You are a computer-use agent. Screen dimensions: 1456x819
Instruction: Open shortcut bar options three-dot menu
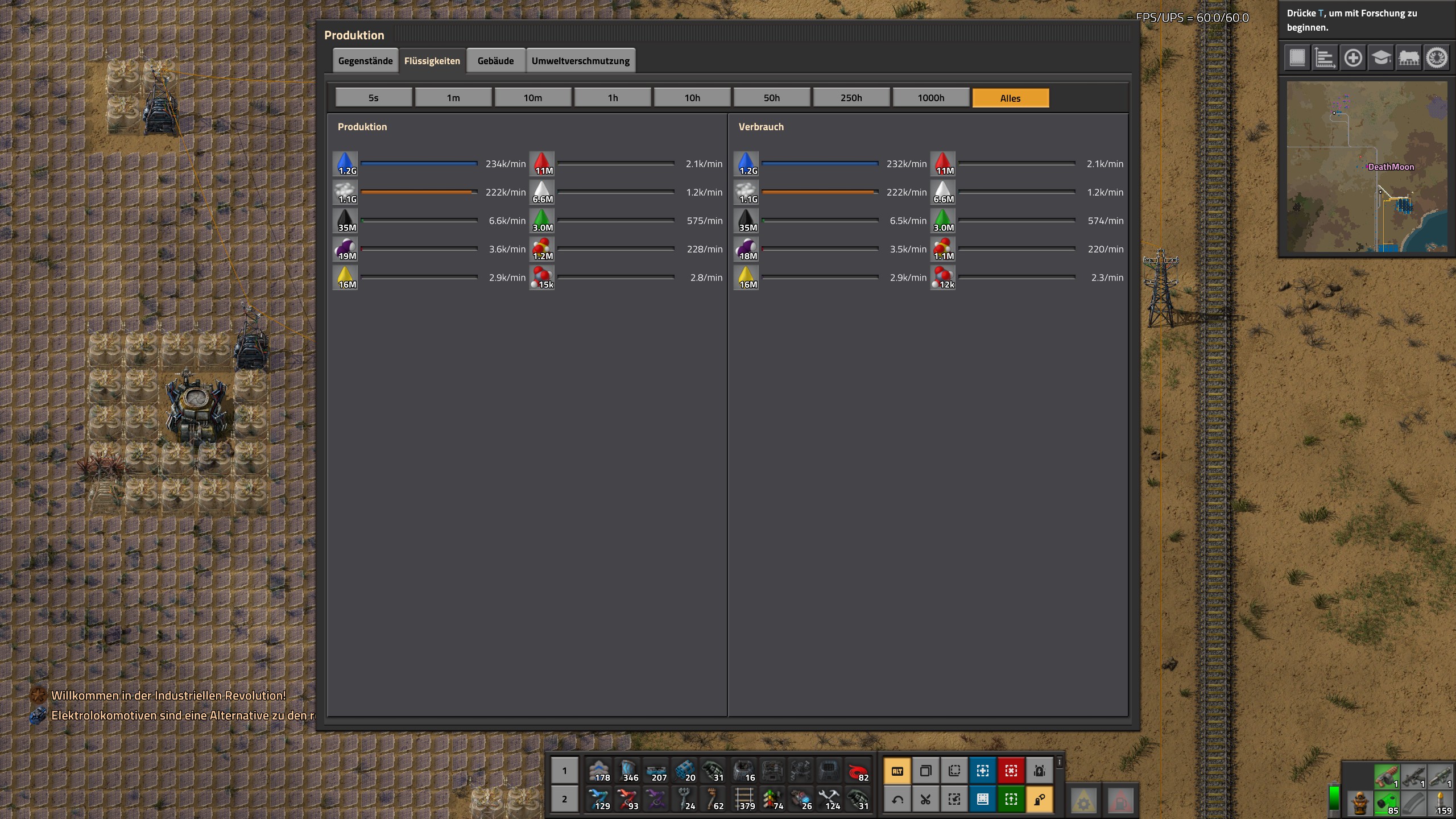pos(1060,763)
